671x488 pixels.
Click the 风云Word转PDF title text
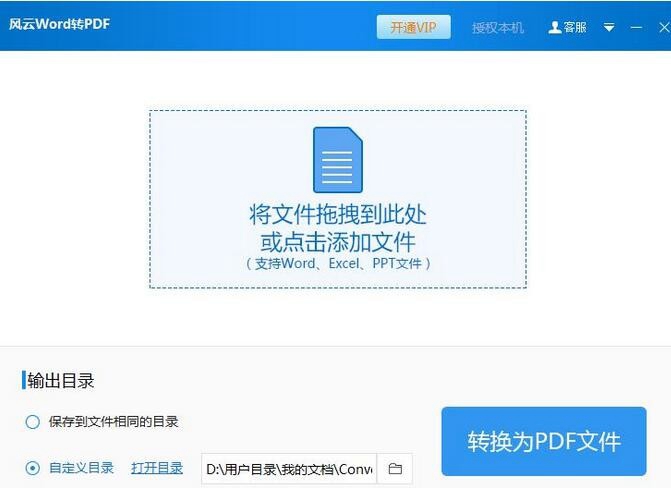(59, 24)
